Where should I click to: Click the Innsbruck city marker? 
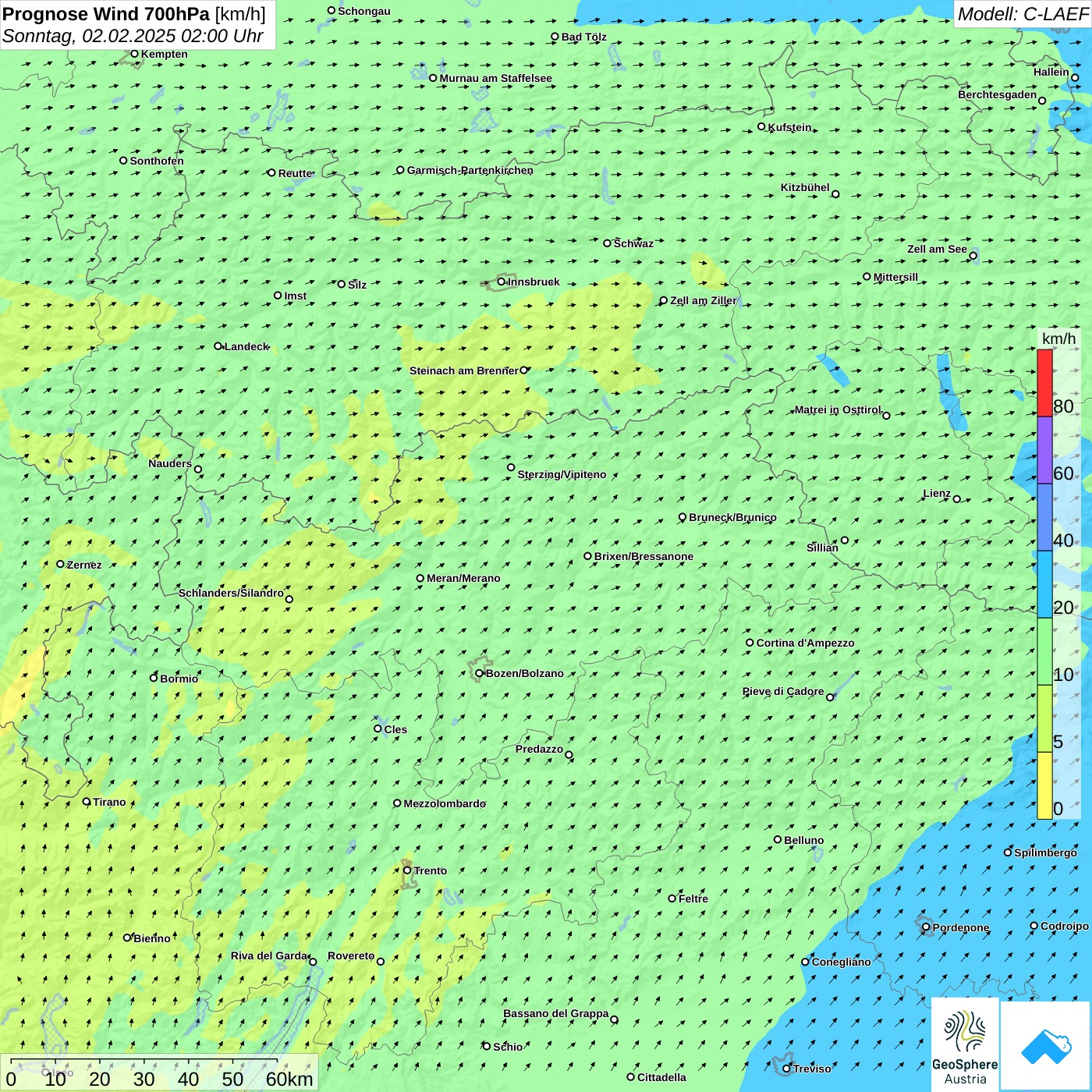coord(502,282)
